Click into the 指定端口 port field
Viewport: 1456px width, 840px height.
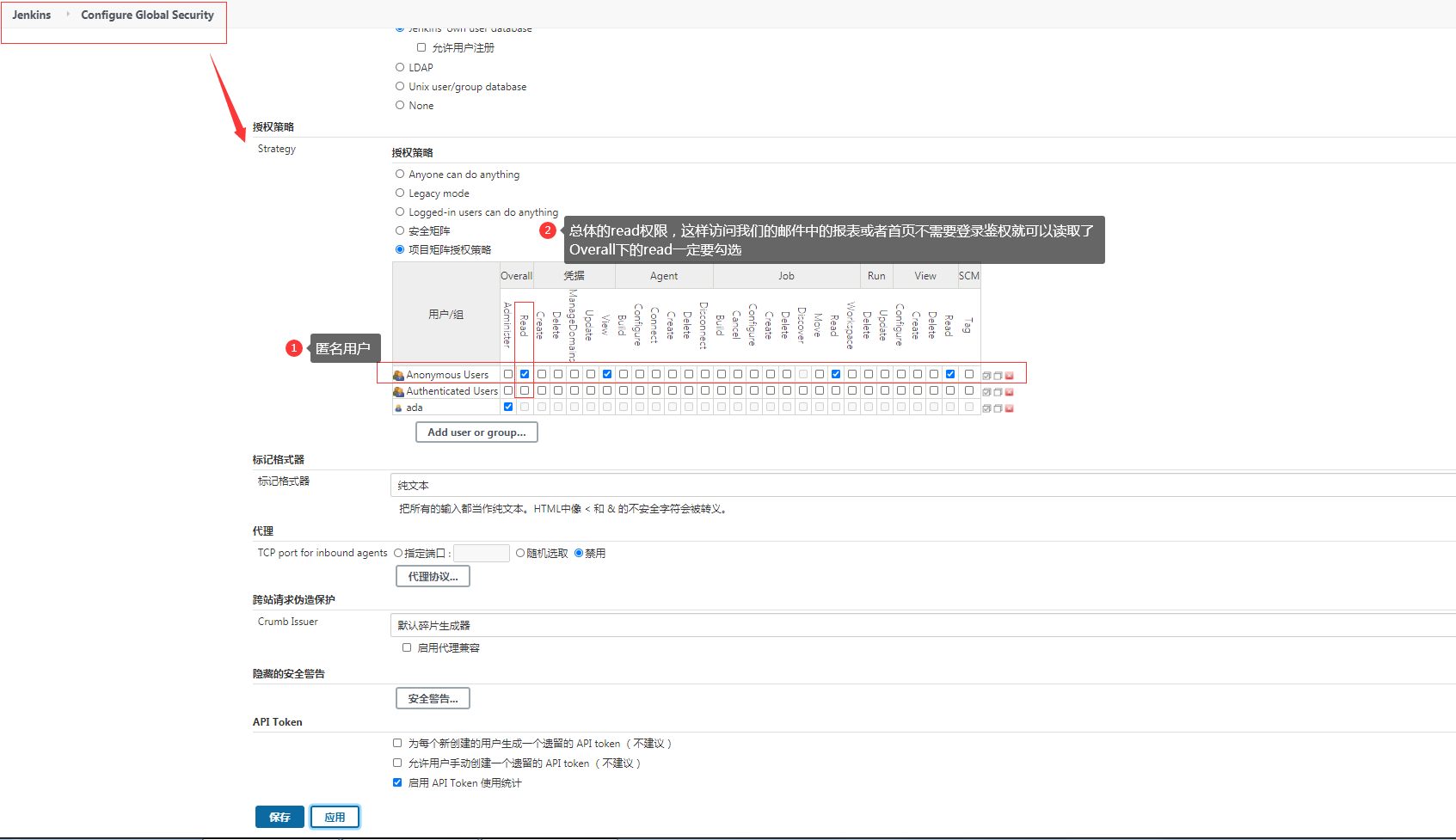coord(481,553)
